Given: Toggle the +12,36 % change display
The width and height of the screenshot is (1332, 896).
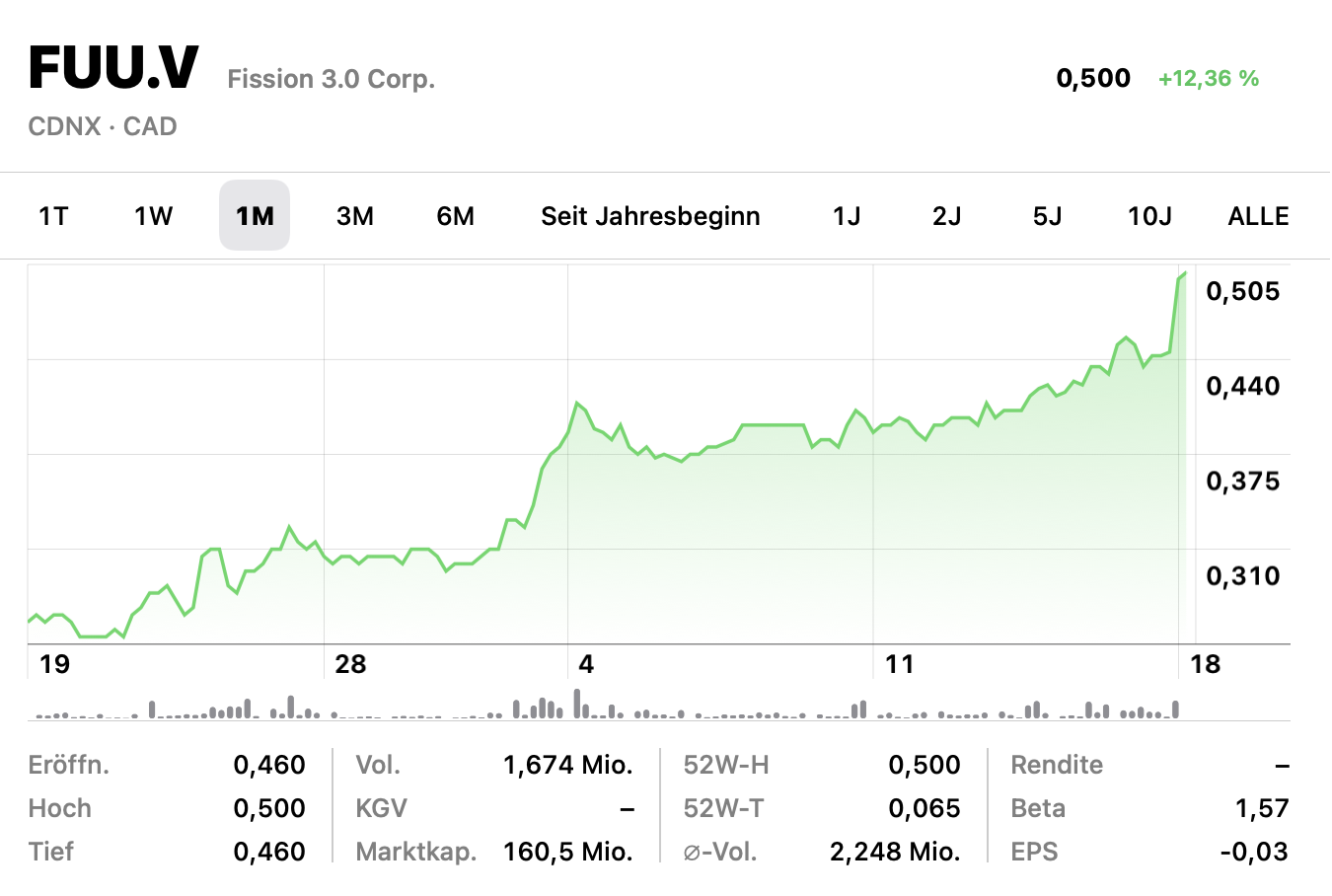Looking at the screenshot, I should click(x=1209, y=79).
